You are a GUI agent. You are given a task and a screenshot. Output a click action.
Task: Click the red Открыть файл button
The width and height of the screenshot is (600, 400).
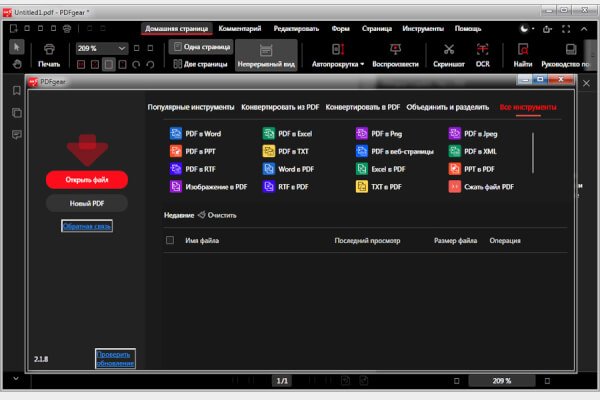pos(87,180)
